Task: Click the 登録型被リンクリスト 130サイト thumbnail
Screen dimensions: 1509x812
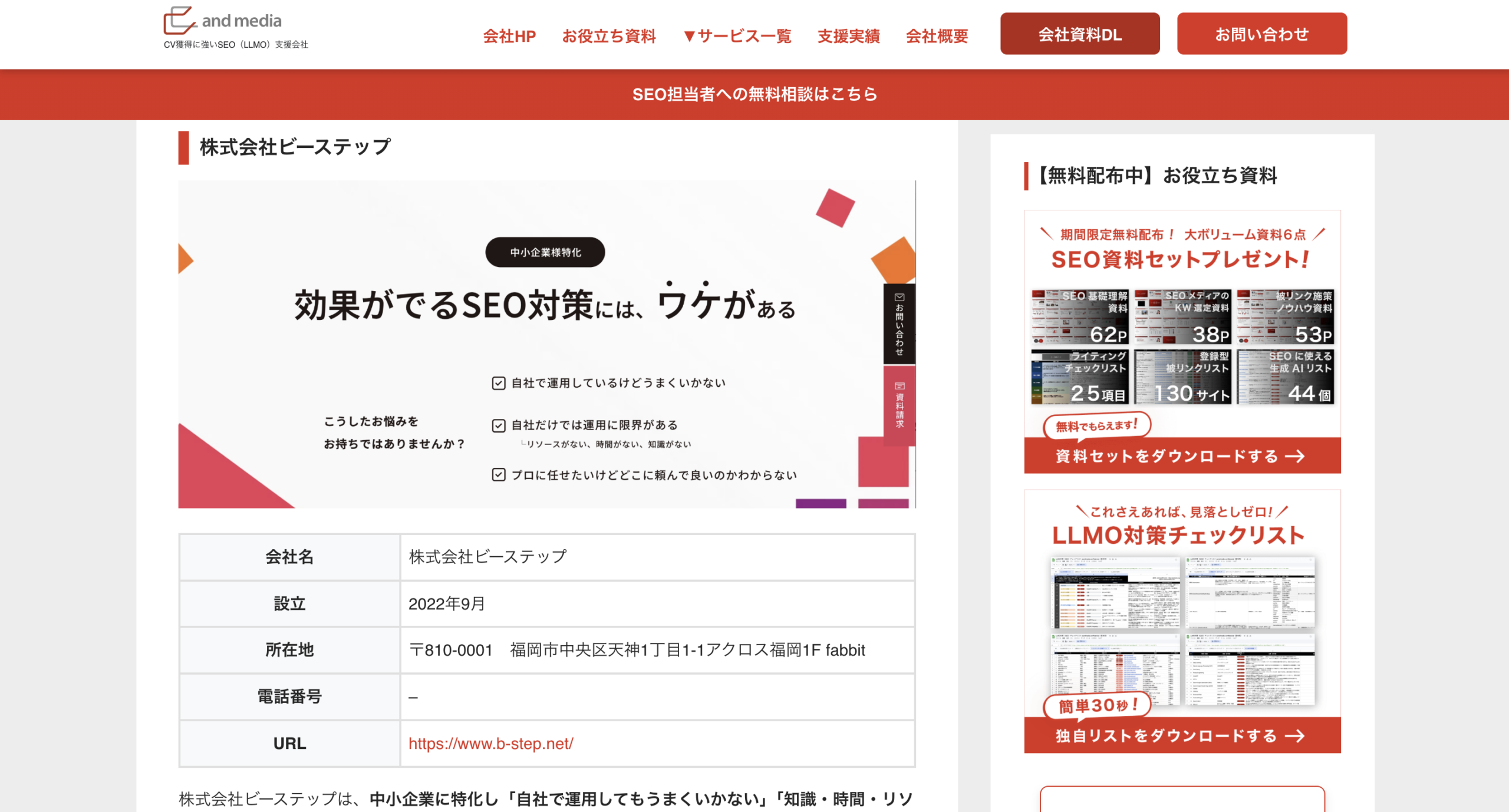Action: coord(1182,377)
